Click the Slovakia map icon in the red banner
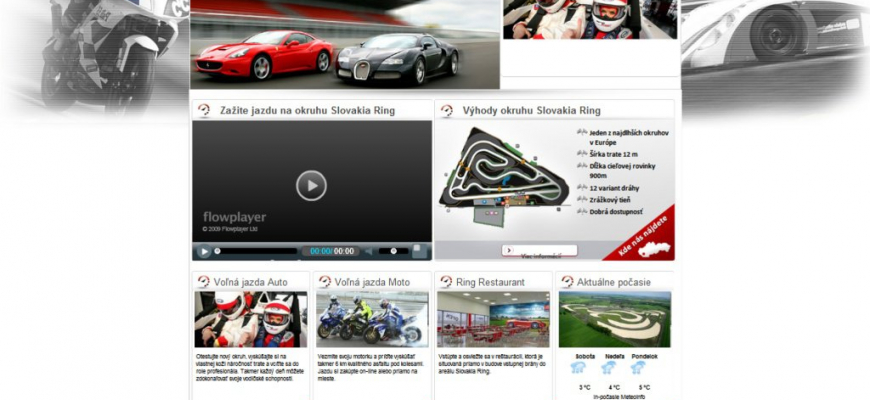Viewport: 870px width, 400px height. pyautogui.click(x=652, y=250)
